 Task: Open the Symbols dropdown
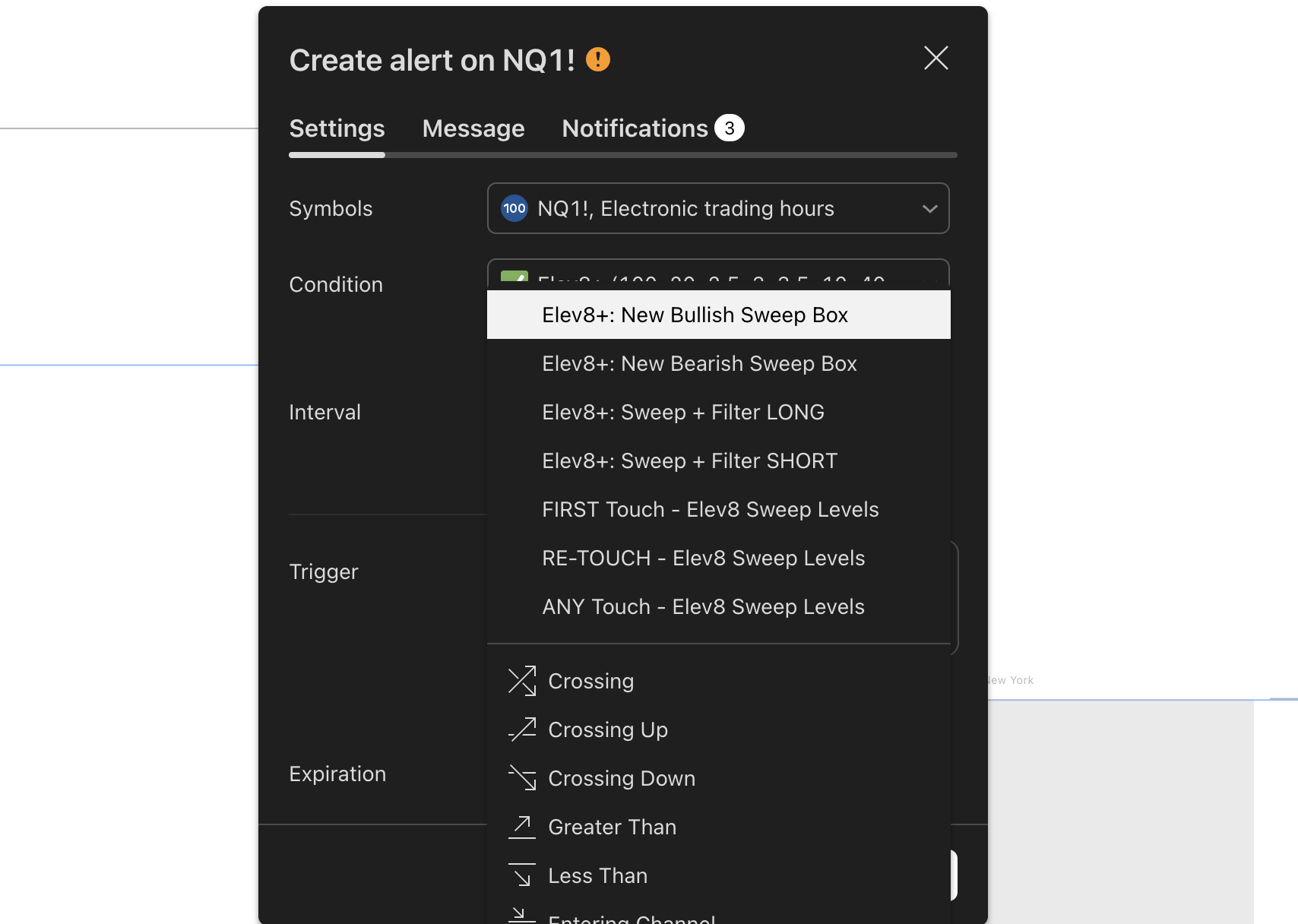pos(718,208)
